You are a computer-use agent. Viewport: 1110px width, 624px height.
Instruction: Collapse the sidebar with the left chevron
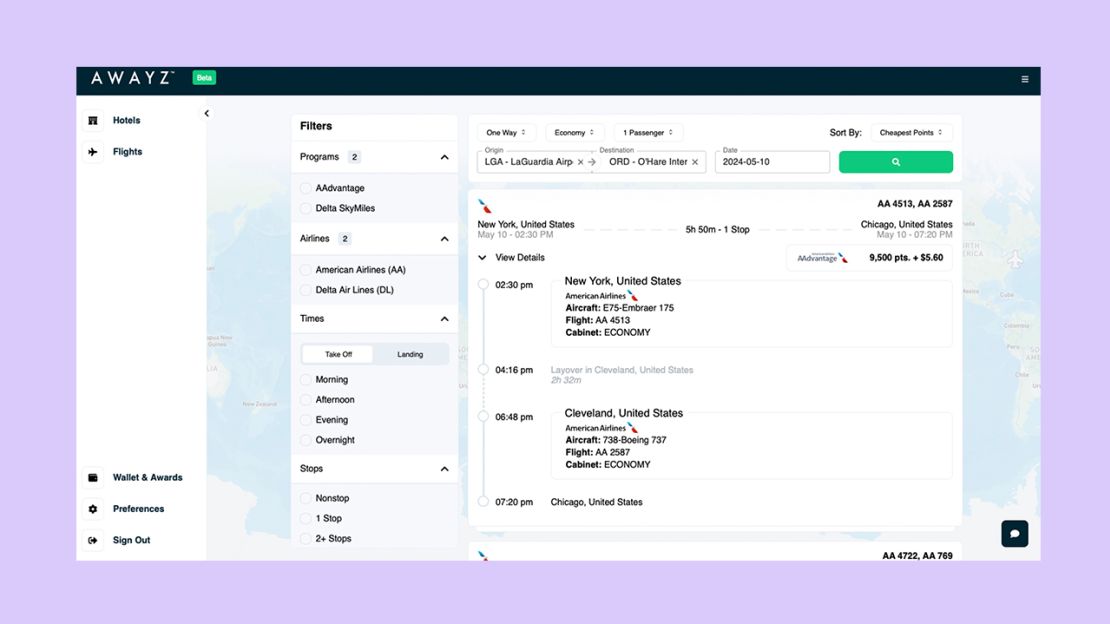pos(207,113)
